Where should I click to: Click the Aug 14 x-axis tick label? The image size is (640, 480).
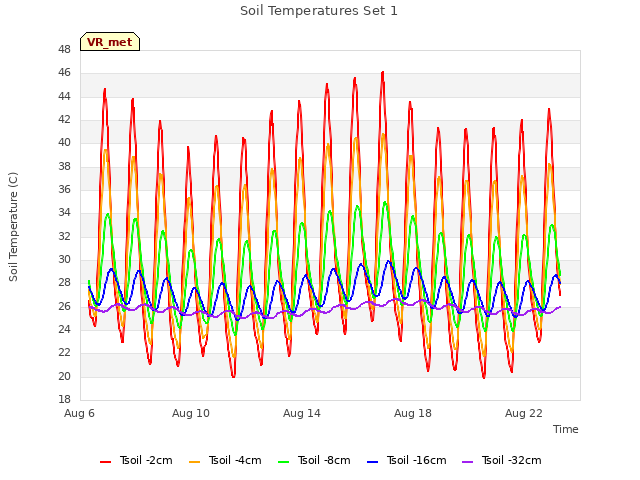(302, 413)
